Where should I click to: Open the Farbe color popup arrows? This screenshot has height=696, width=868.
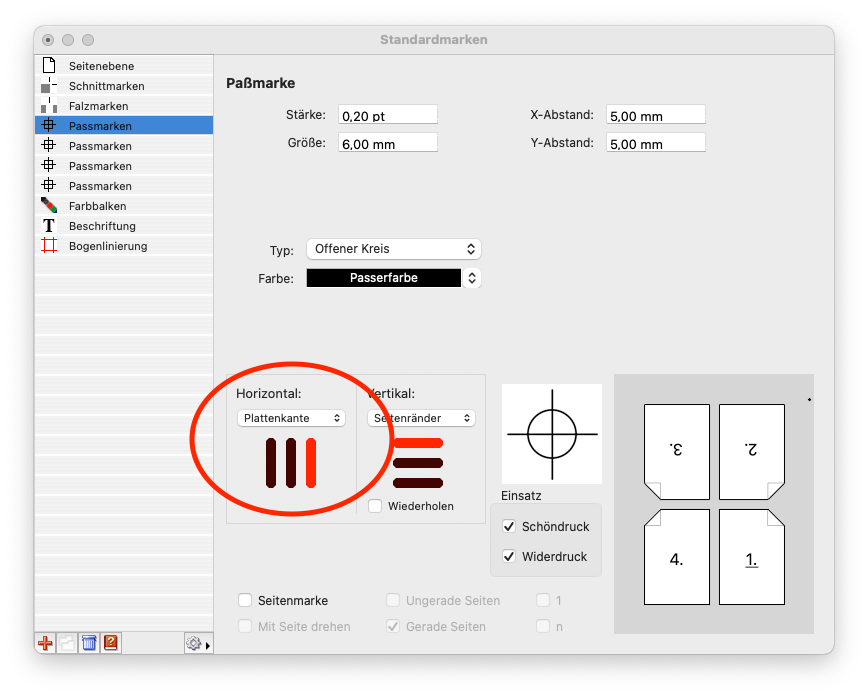[x=472, y=277]
